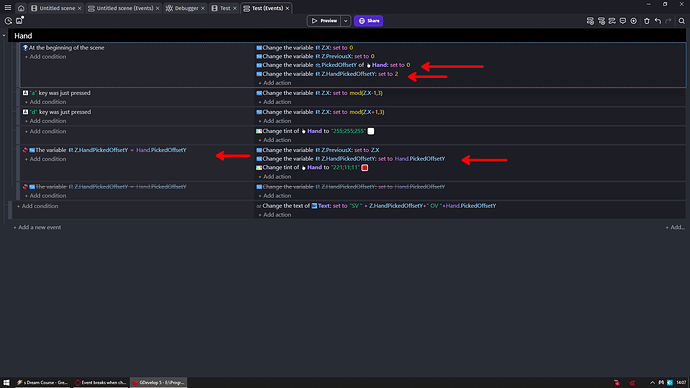Click the 'Add...' link at right
The width and height of the screenshot is (690, 388).
[x=675, y=227]
